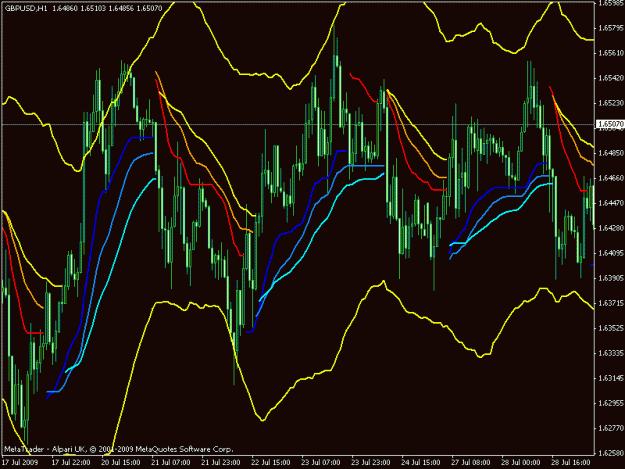Select the 1.65610 price axis label
This screenshot has width=625, height=469.
(x=611, y=53)
